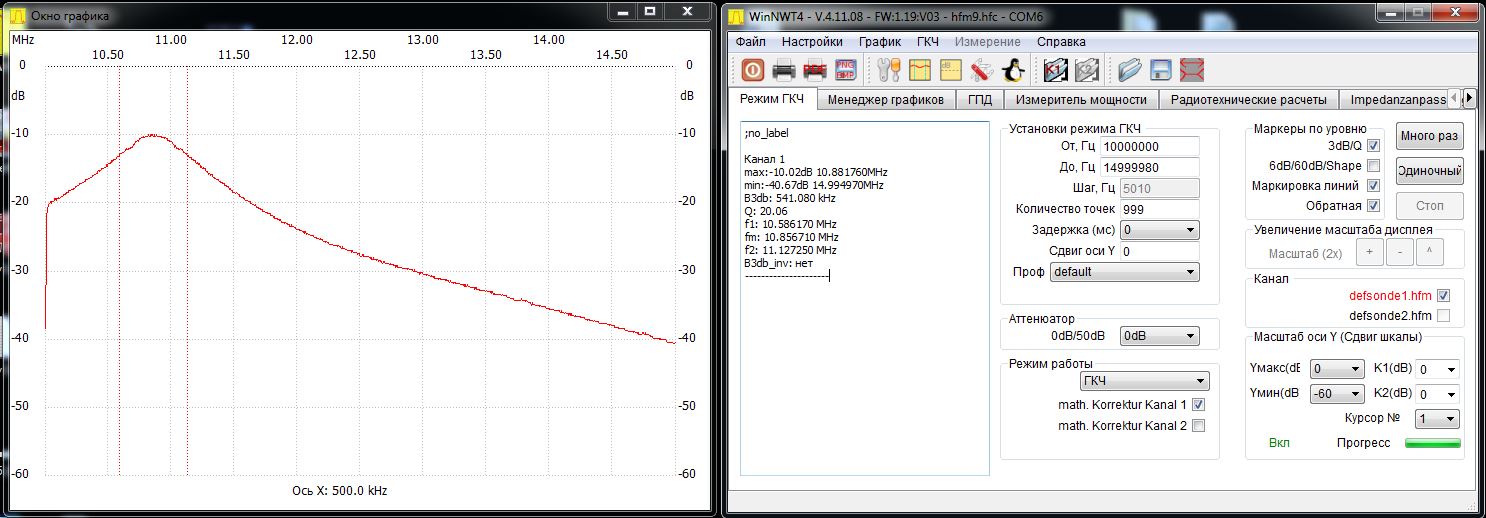Click the red crossed-frame toolbar icon
Viewport: 1486px width, 518px height.
tap(1191, 70)
